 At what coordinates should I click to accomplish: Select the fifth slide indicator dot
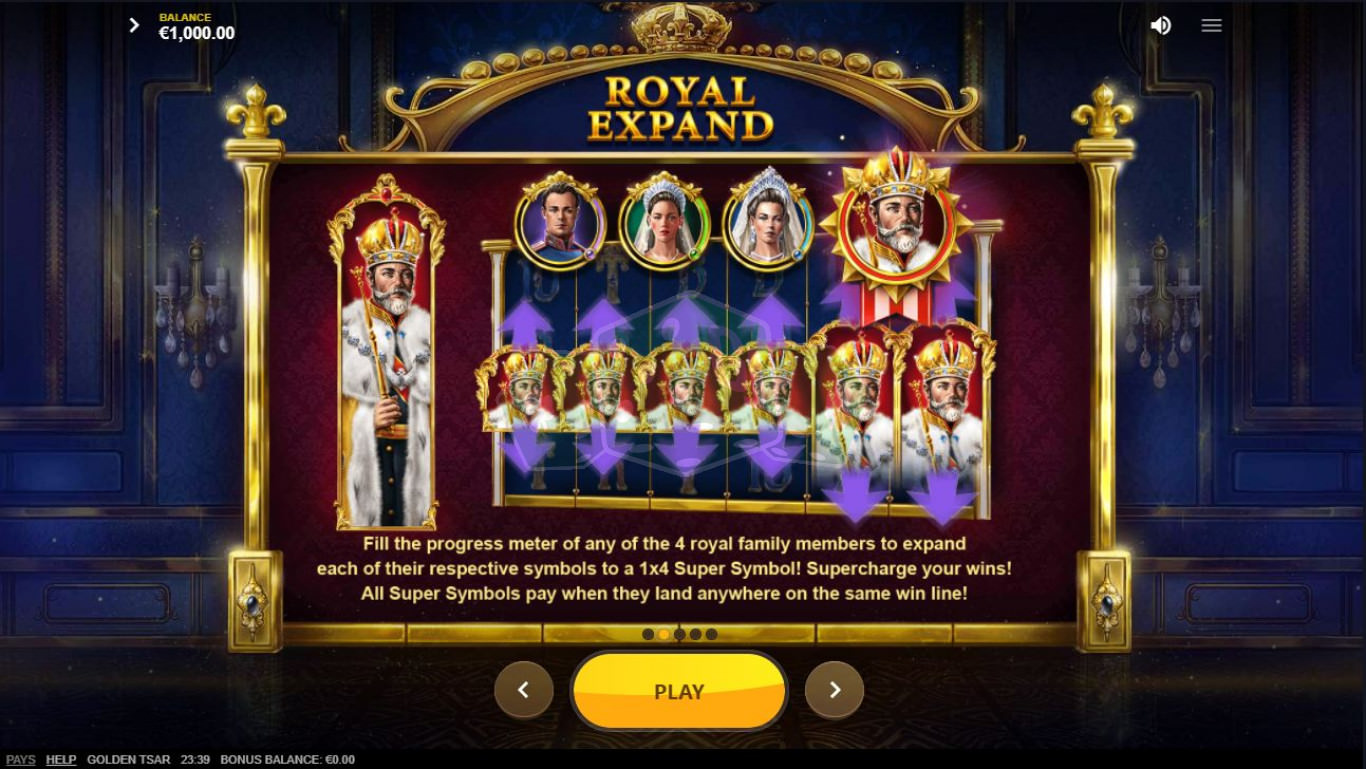711,634
